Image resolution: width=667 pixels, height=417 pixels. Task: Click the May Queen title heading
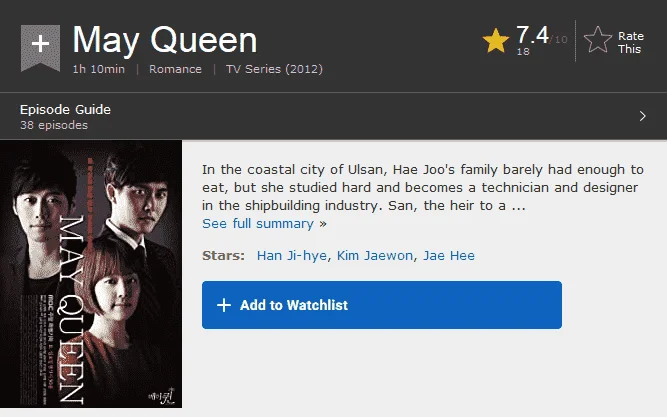[x=165, y=40]
